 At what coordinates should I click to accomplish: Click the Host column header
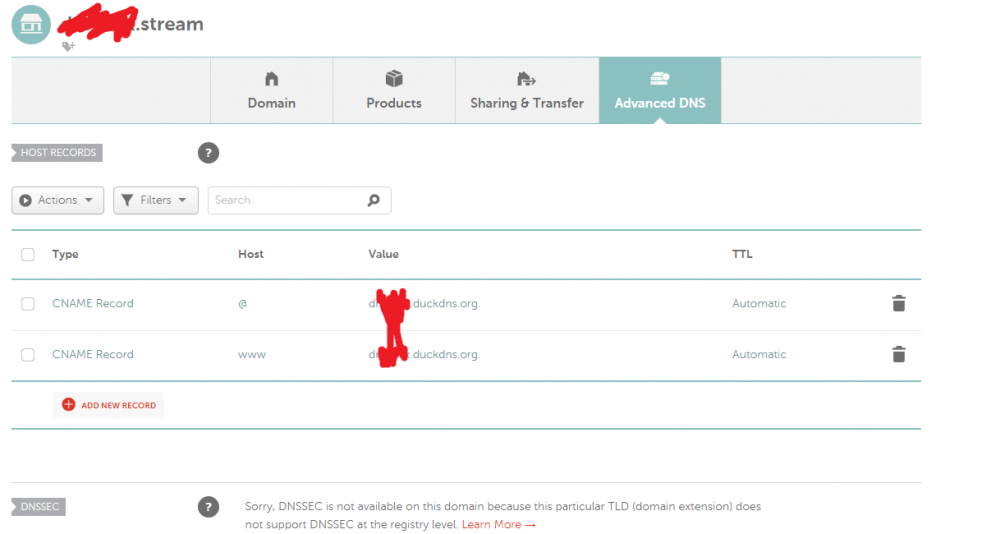251,254
